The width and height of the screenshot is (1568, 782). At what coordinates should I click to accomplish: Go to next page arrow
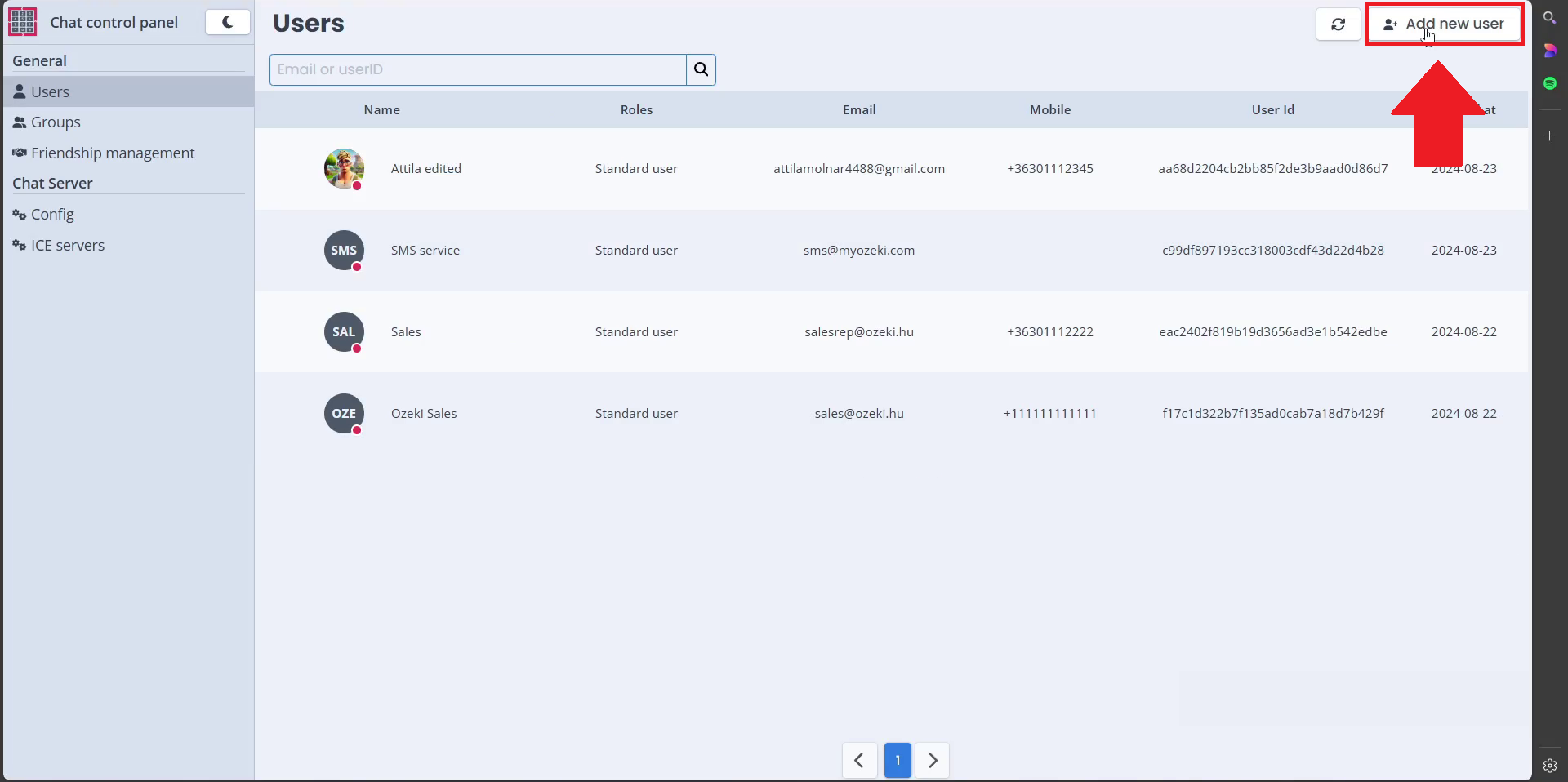click(933, 761)
